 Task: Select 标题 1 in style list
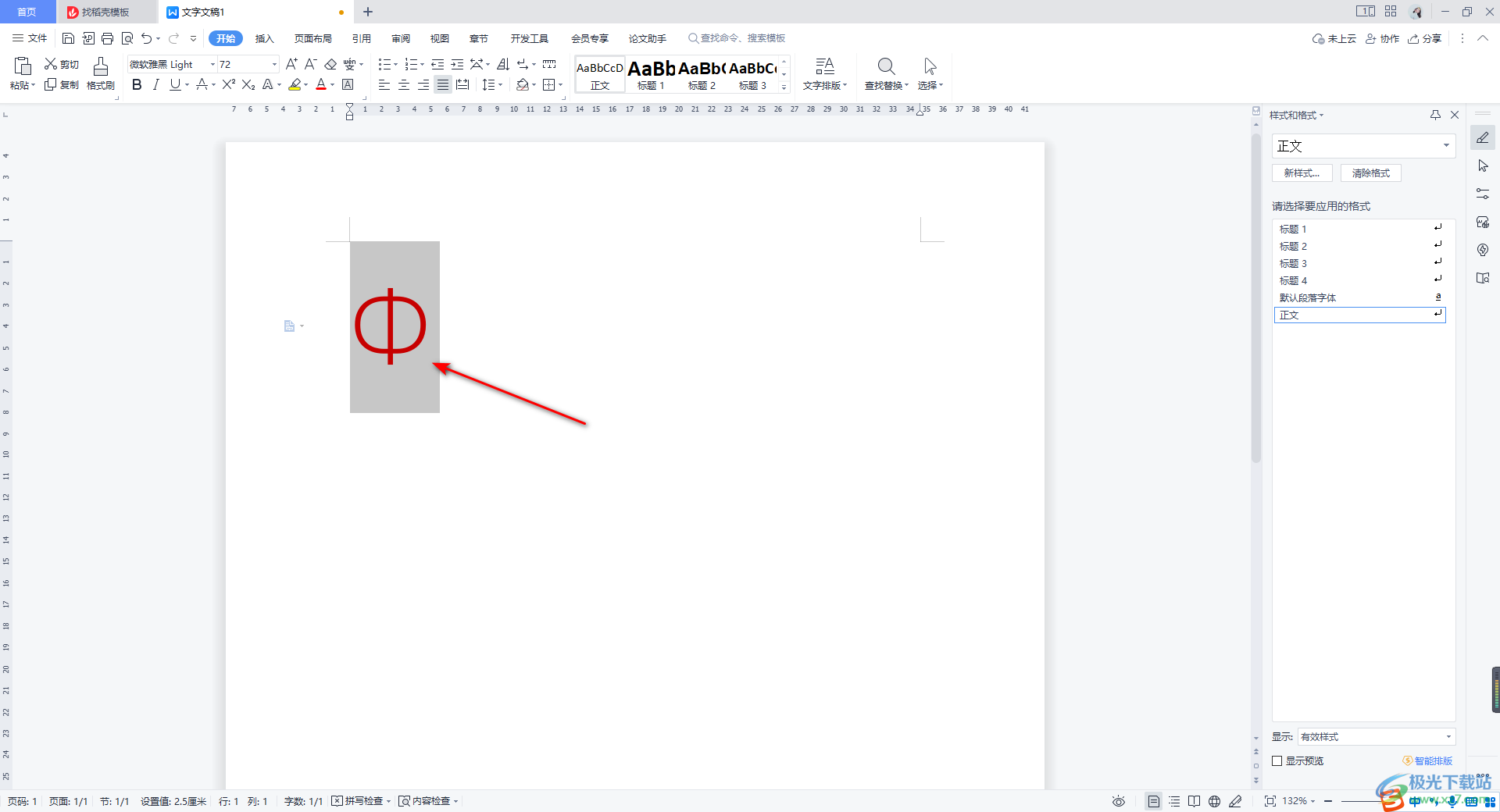pos(1359,229)
